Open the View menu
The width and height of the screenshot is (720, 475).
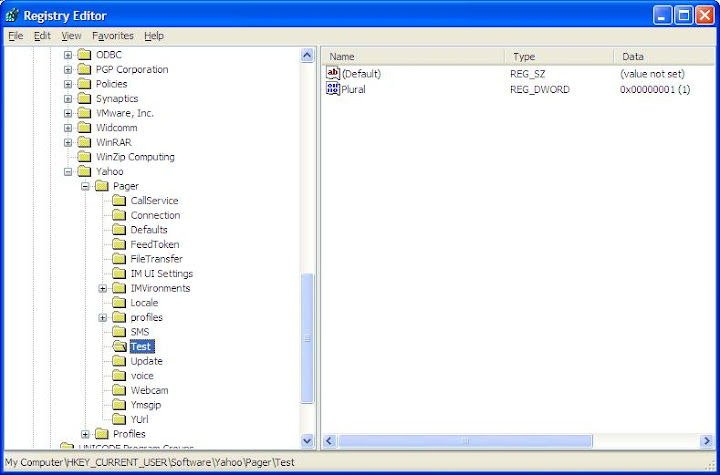[x=71, y=35]
